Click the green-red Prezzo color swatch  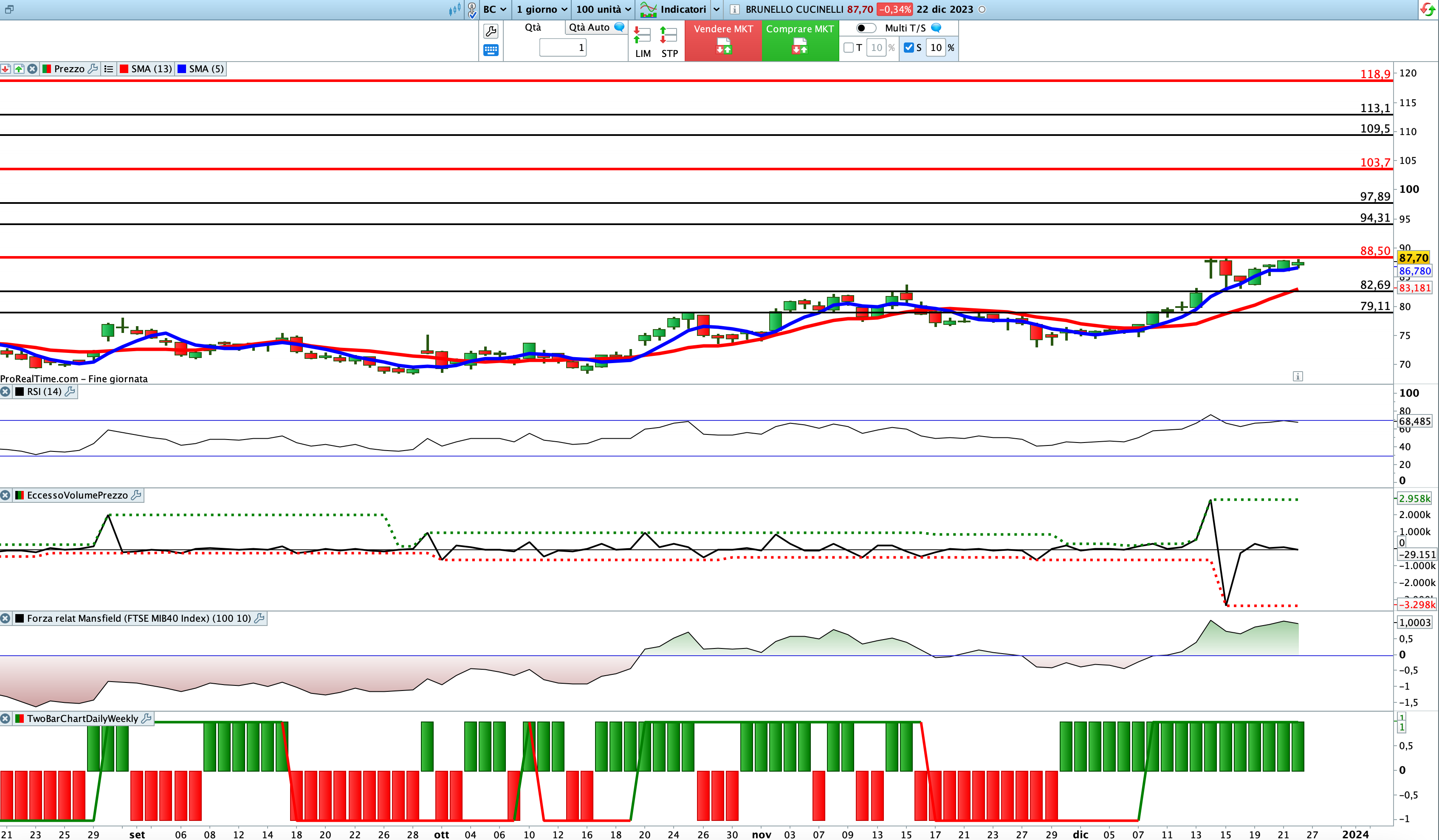tap(47, 69)
